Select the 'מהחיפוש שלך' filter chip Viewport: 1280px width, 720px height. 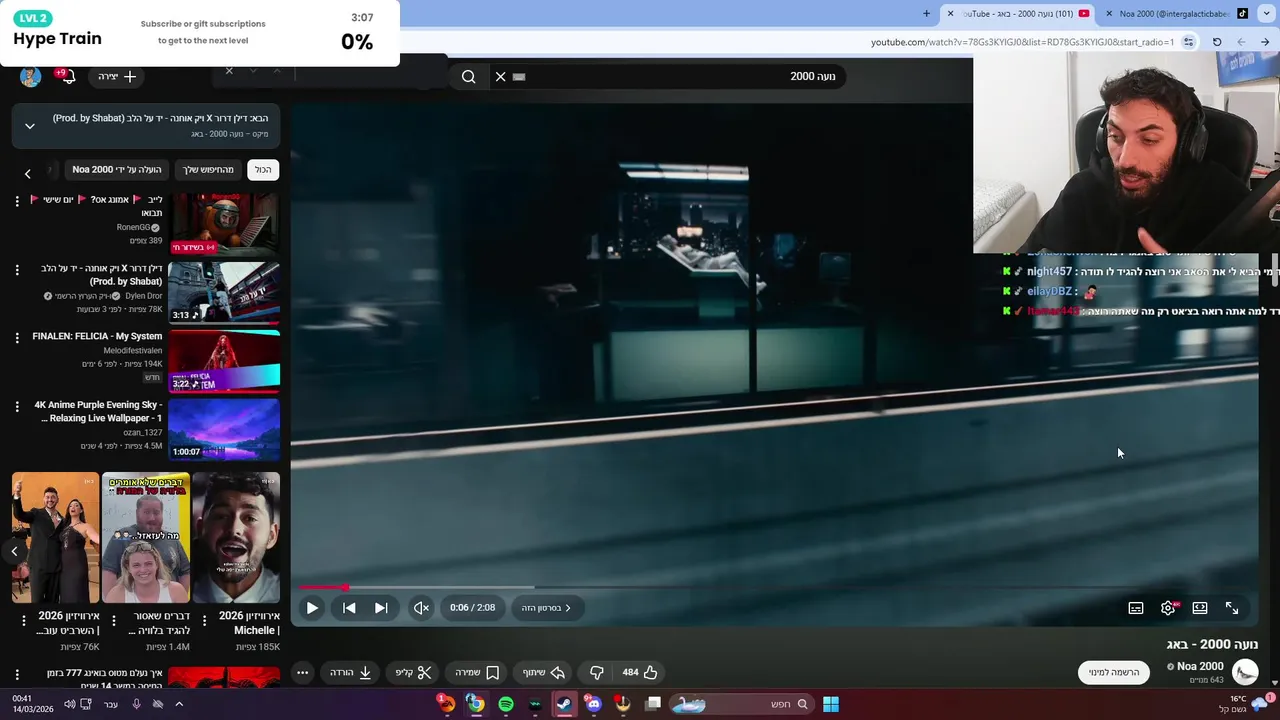pos(208,170)
